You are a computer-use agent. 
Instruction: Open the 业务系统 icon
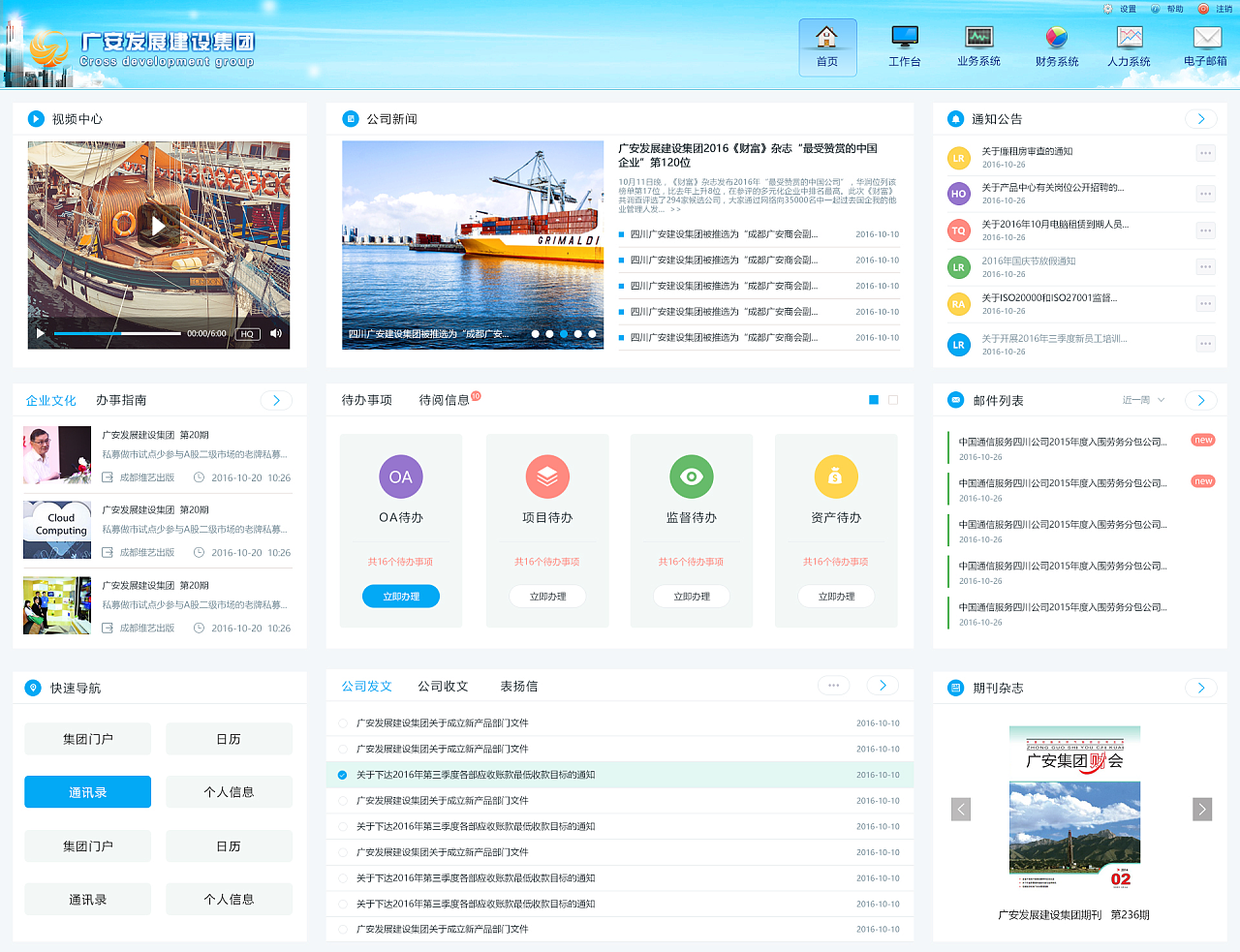click(978, 38)
